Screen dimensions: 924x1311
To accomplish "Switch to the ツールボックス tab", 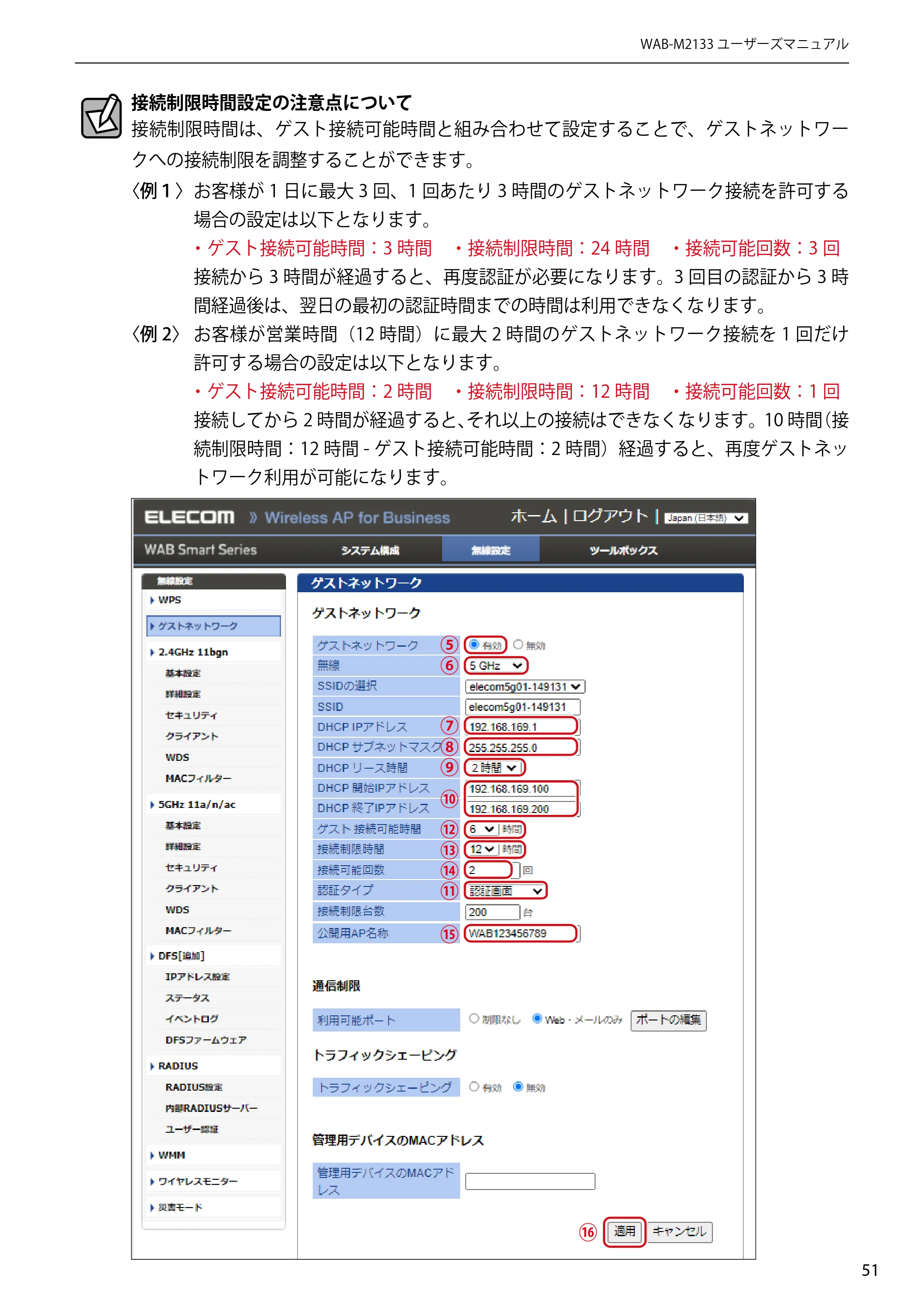I will [x=623, y=551].
